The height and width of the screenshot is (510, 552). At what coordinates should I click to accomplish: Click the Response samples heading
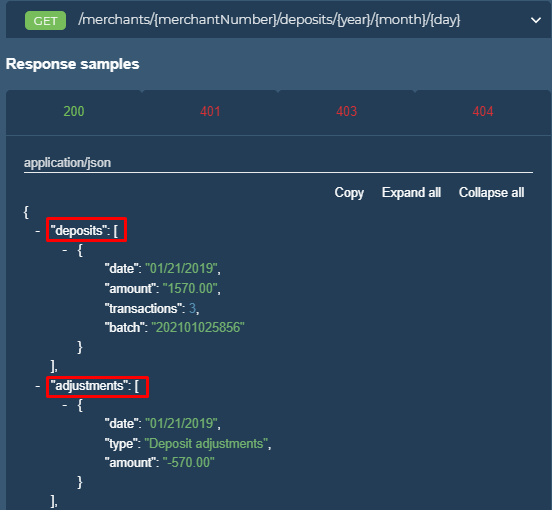point(73,64)
